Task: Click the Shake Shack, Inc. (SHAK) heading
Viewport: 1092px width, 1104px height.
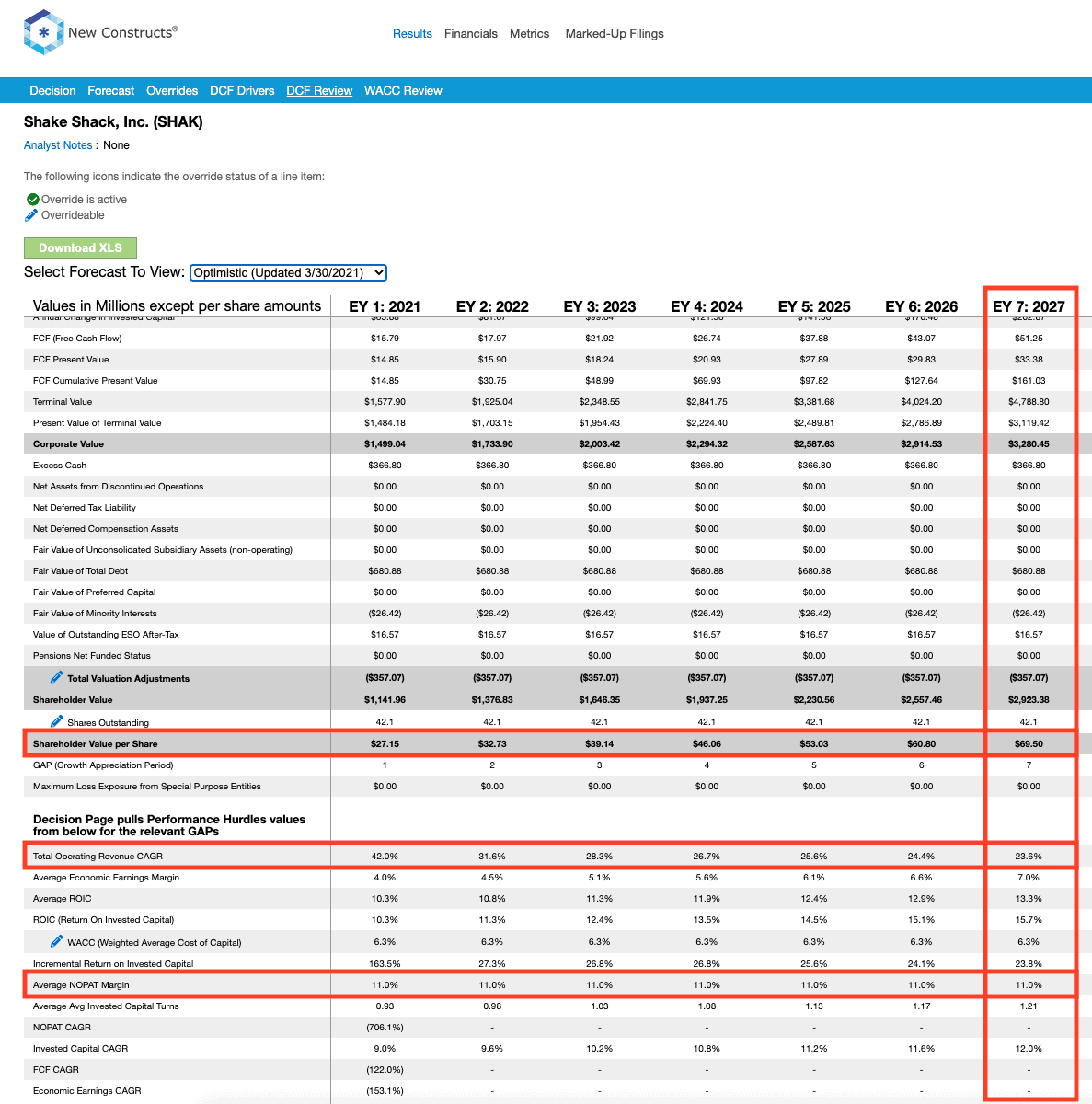Action: (113, 121)
